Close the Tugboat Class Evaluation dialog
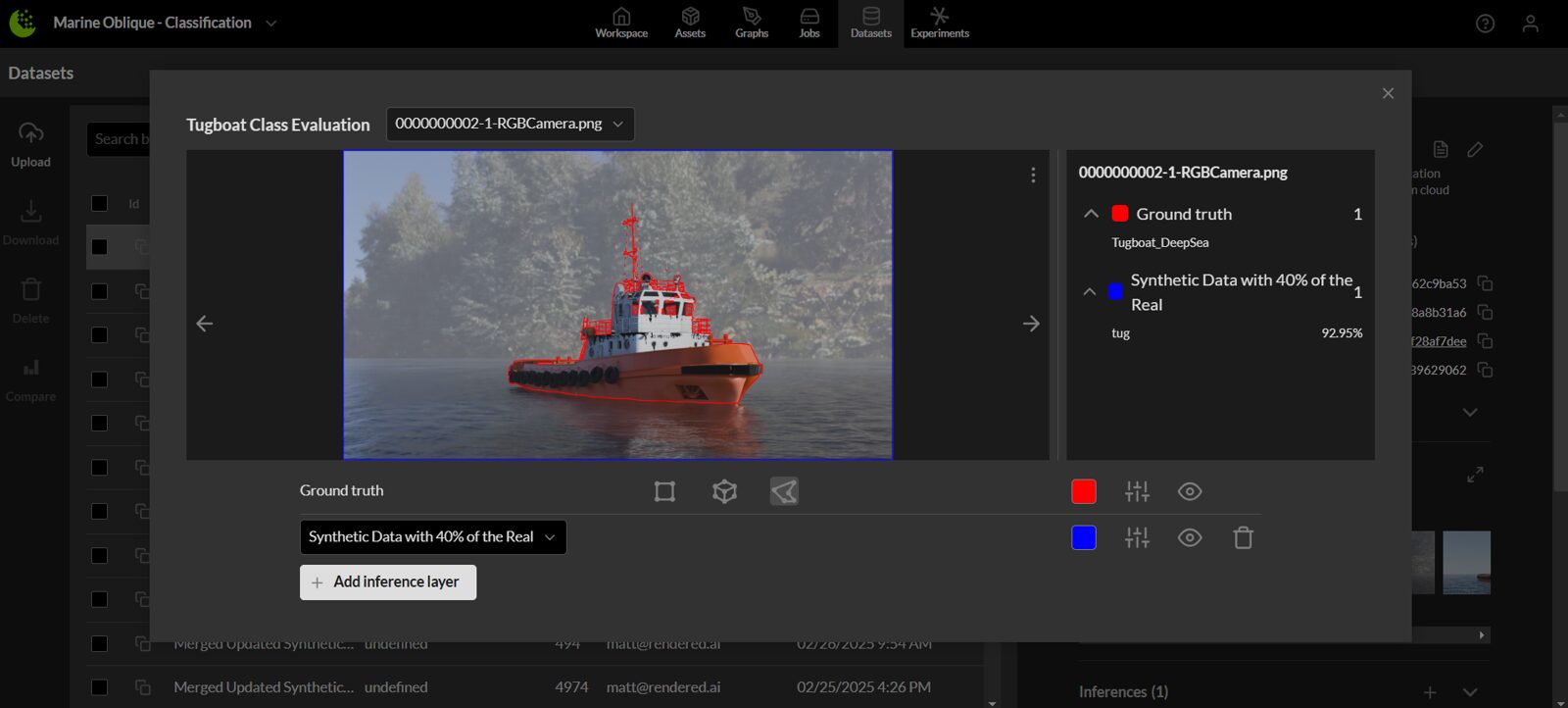 coord(1388,93)
